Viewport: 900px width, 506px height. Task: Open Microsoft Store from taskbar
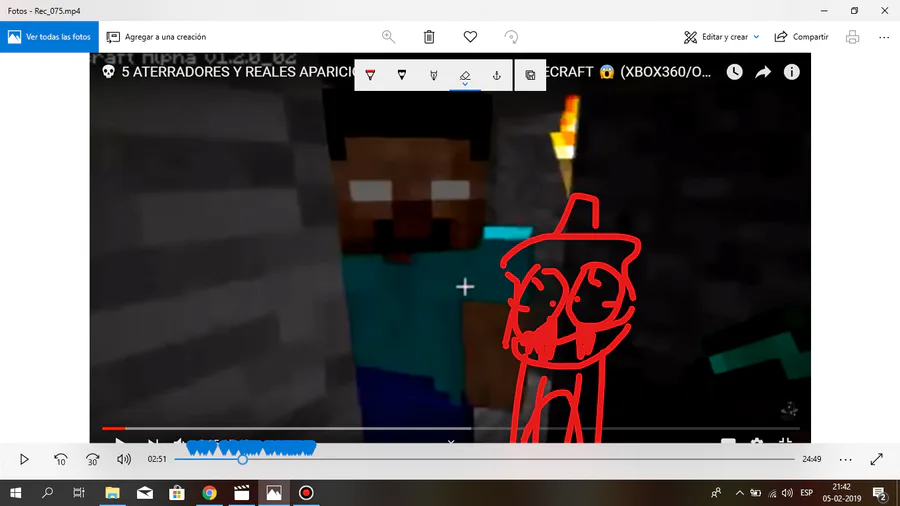[x=177, y=493]
